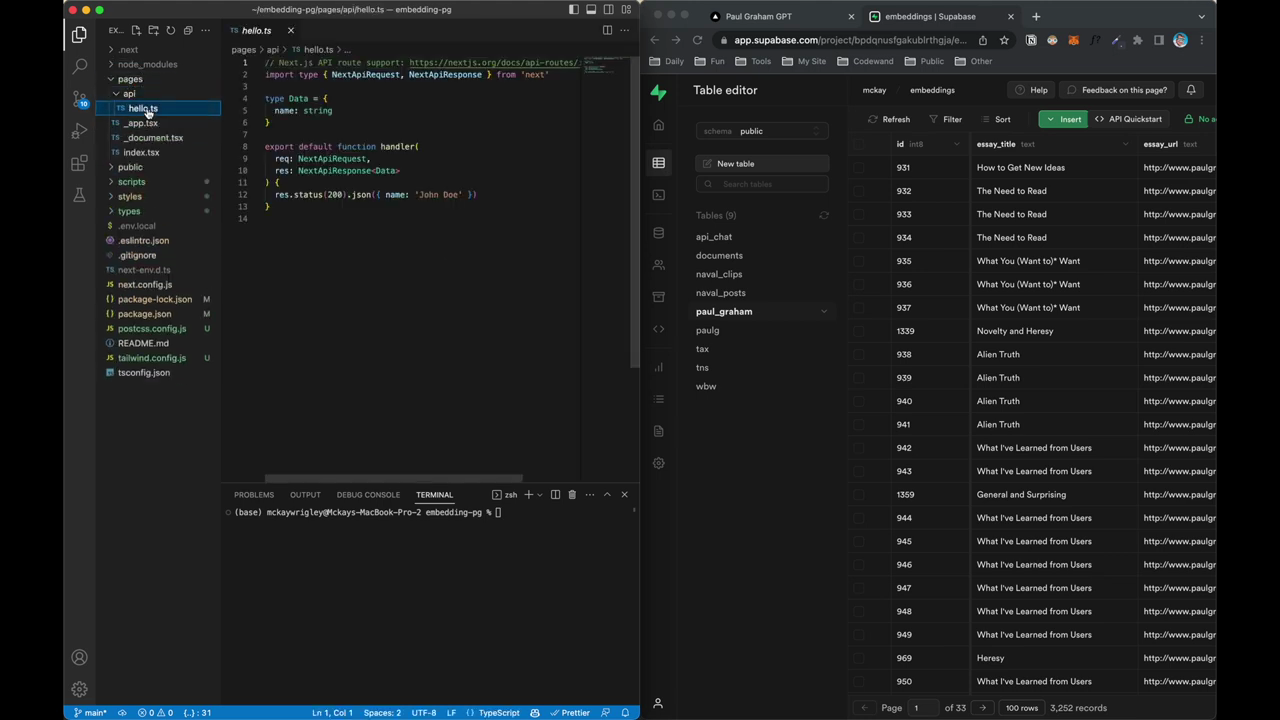Check the row for id 969

pyautogui.click(x=859, y=658)
